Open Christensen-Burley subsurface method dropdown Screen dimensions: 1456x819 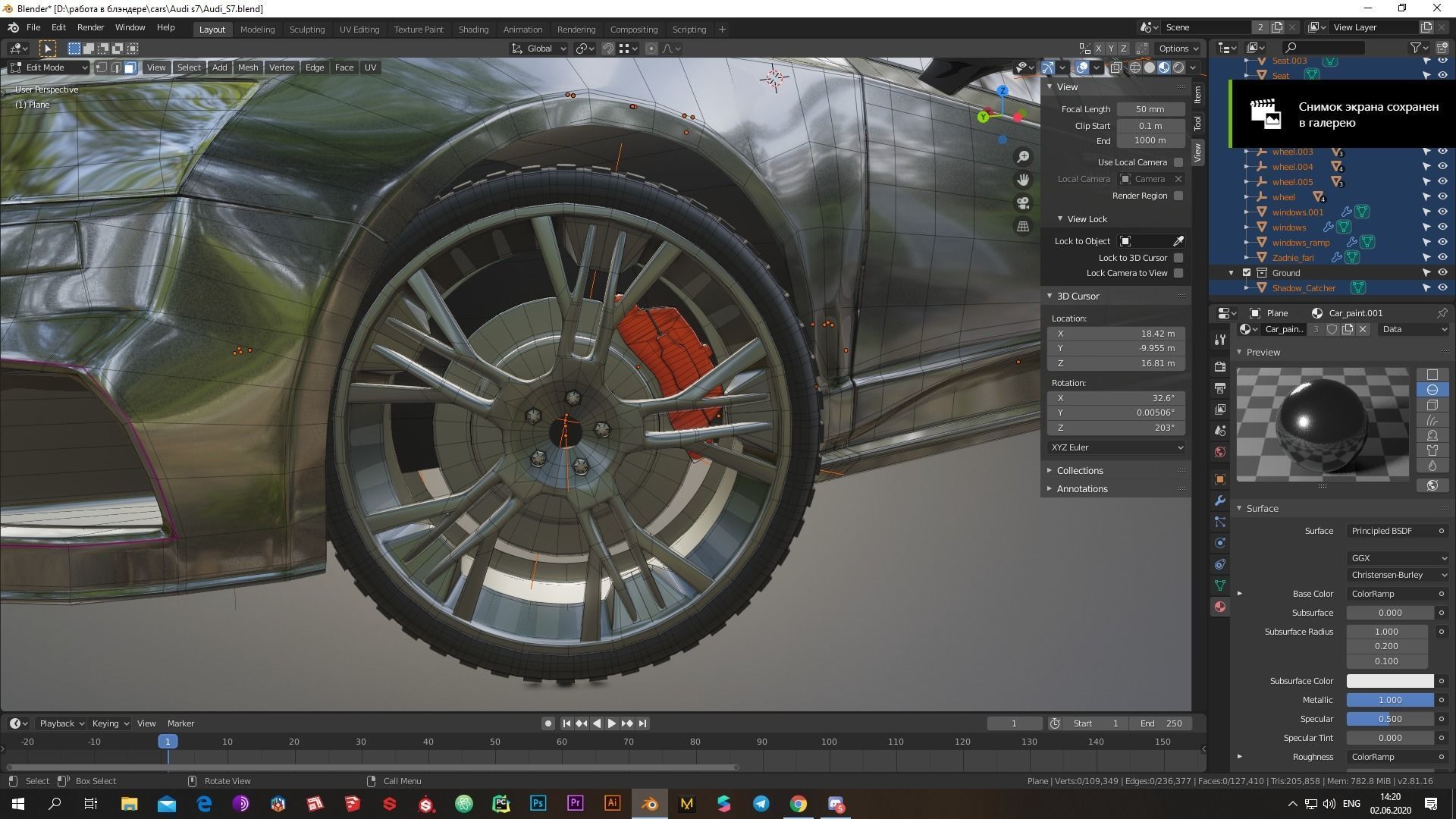pos(1398,575)
